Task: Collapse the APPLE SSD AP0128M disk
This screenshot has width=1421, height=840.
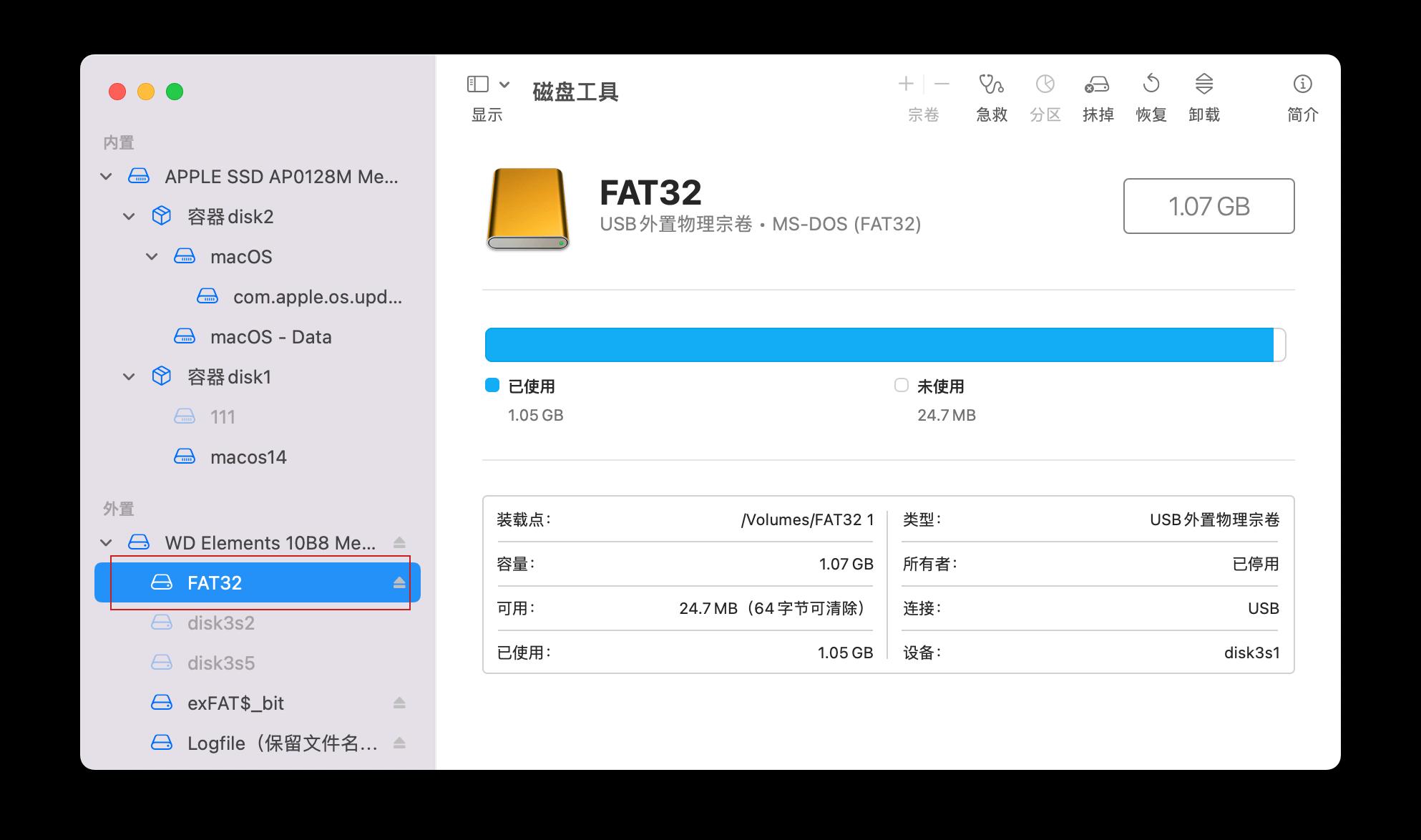Action: pyautogui.click(x=106, y=177)
